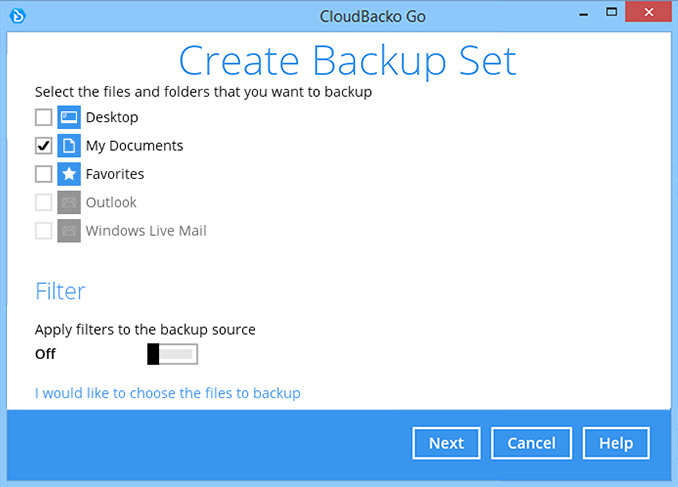Click the Cancel button

(x=531, y=443)
